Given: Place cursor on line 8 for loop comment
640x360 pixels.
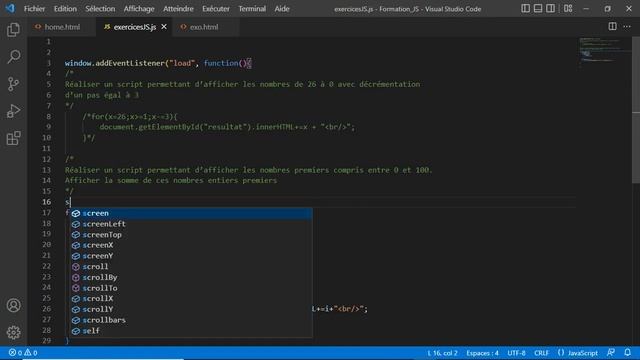Looking at the screenshot, I should point(130,116).
